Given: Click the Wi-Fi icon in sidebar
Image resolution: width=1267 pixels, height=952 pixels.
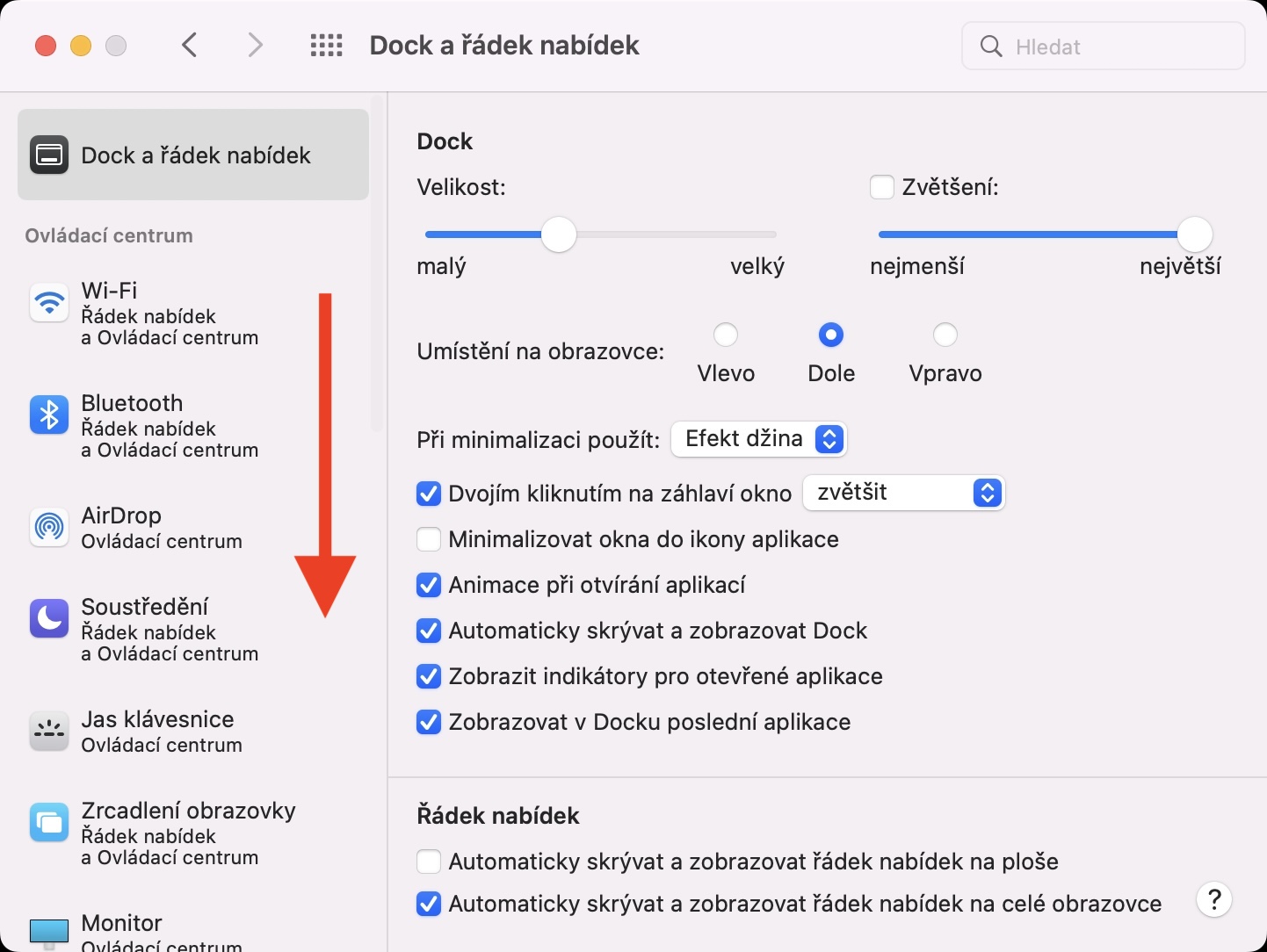Looking at the screenshot, I should pos(49,303).
